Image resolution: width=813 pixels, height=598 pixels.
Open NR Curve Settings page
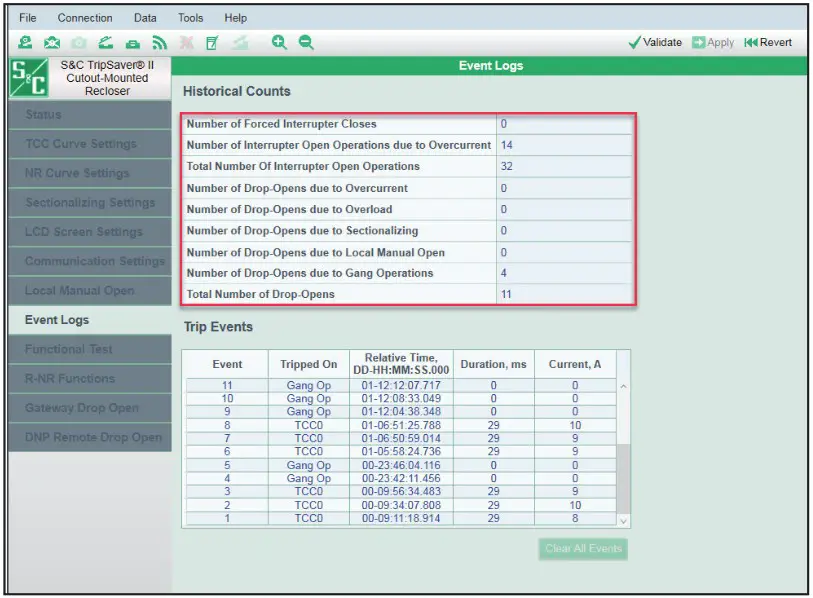(x=90, y=173)
